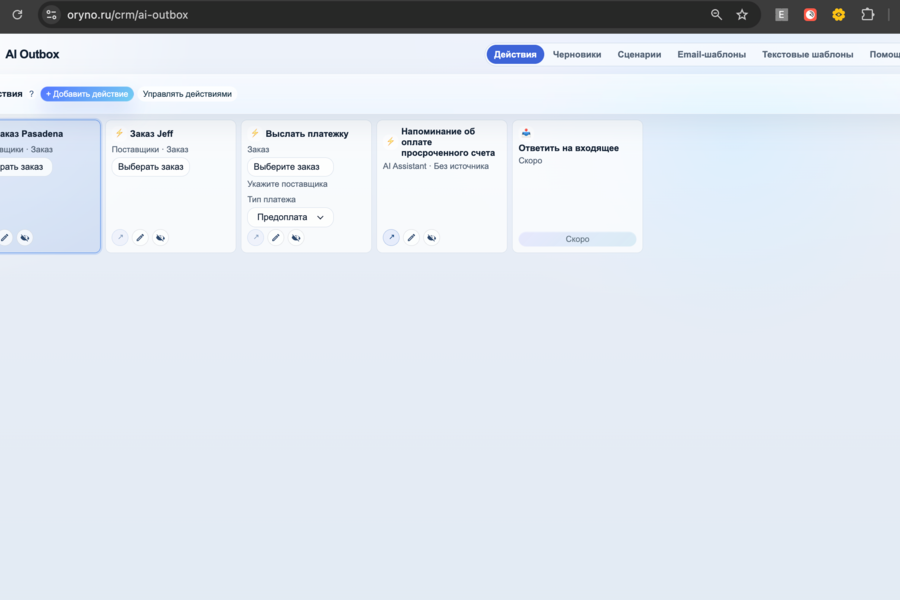The image size is (900, 600).
Task: Hide the Заказ Pasadena action card
Action: click(25, 237)
